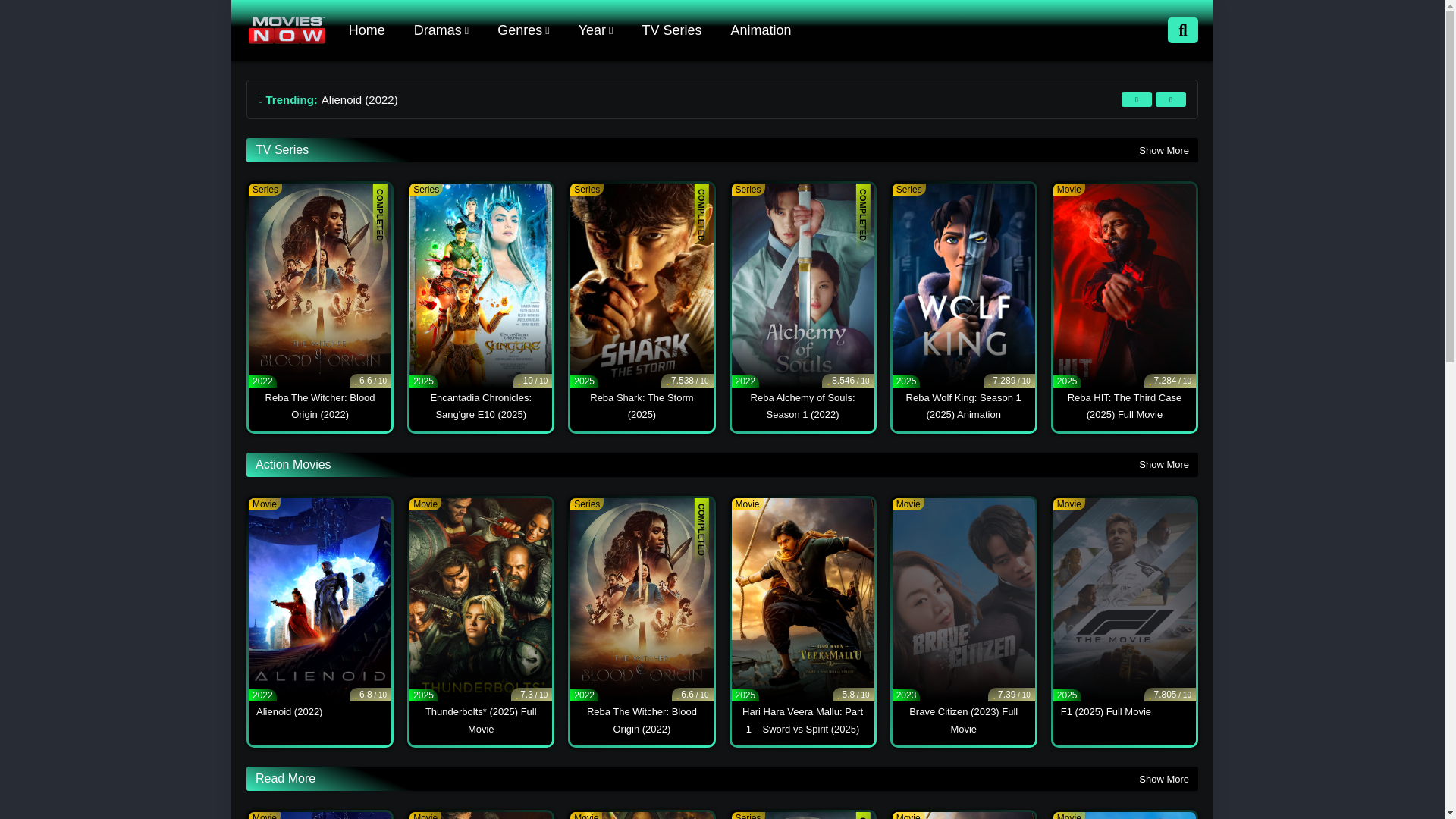The height and width of the screenshot is (819, 1456).
Task: Show more TV Series
Action: point(1163,150)
